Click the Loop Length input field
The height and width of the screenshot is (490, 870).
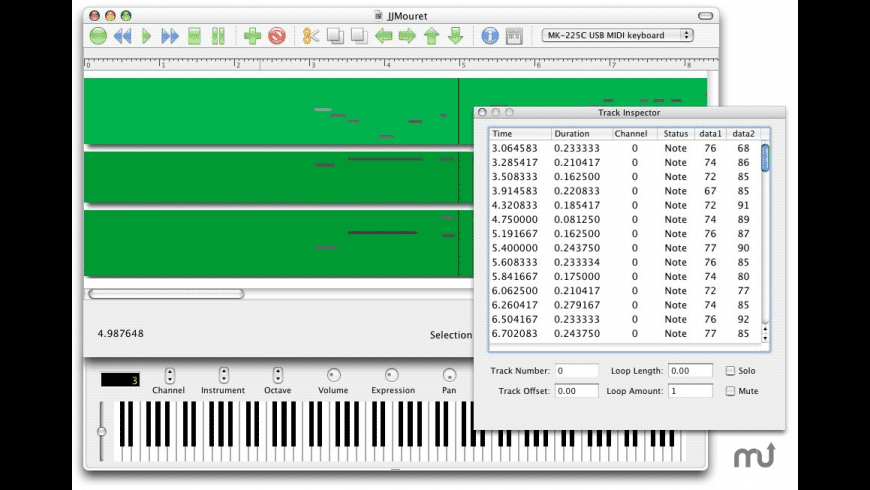point(690,371)
